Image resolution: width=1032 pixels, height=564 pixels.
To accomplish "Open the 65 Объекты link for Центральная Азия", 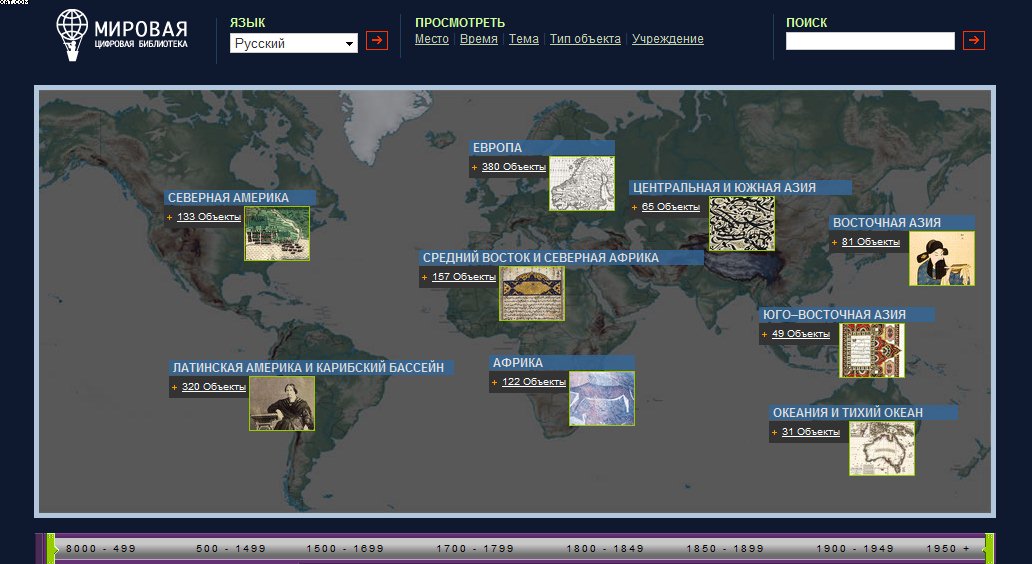I will (x=671, y=207).
